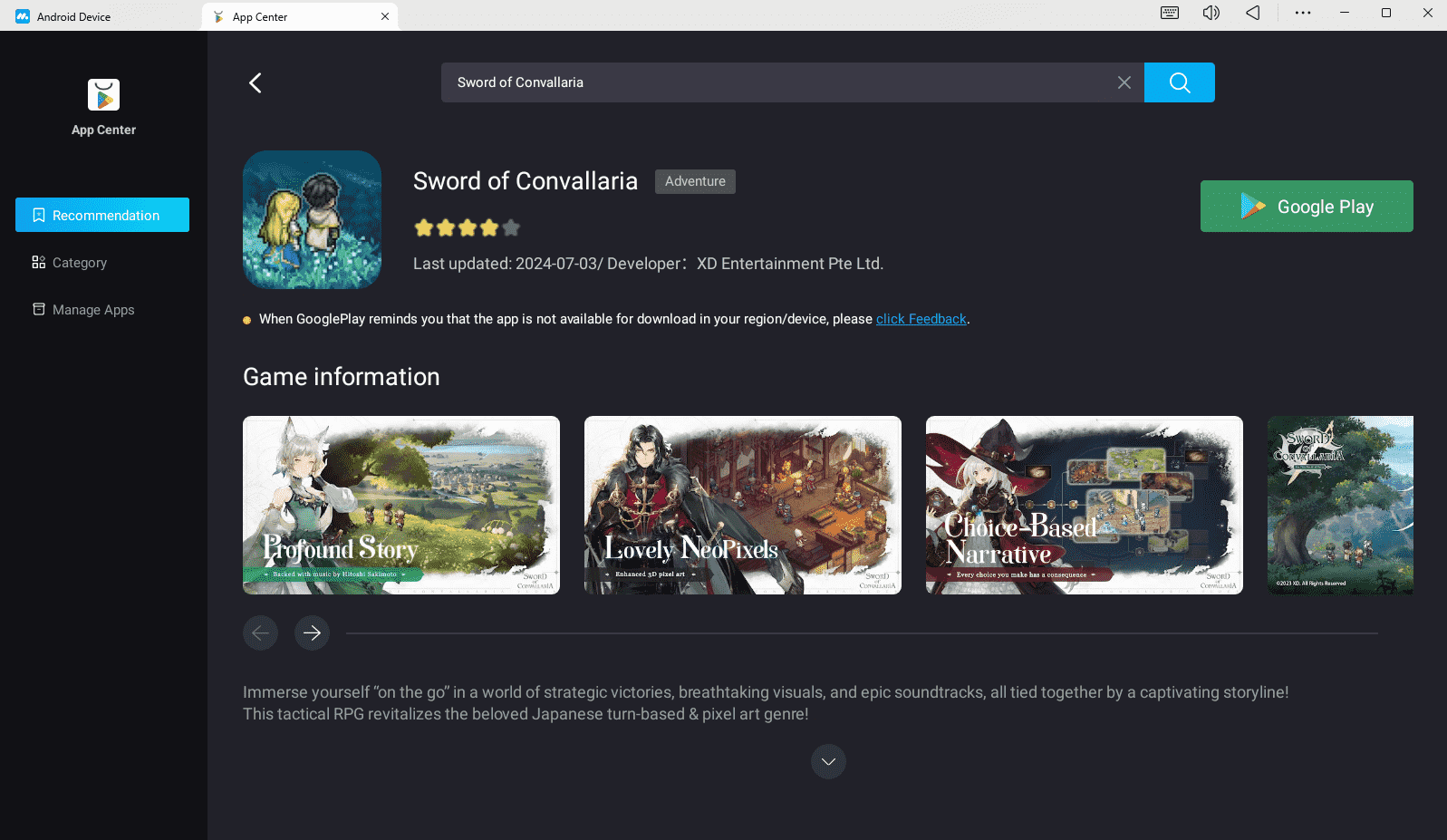Maximize the emulator window

(x=1386, y=13)
